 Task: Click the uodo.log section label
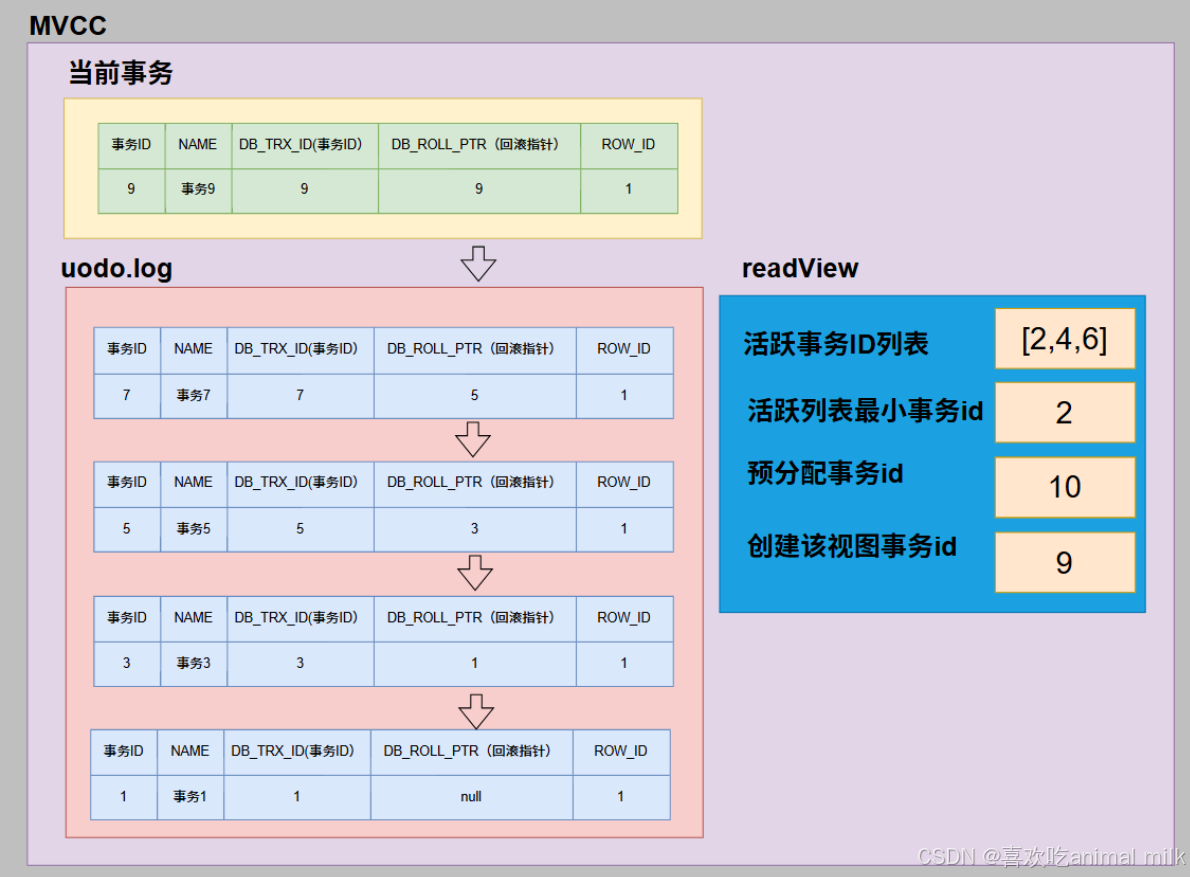(115, 268)
